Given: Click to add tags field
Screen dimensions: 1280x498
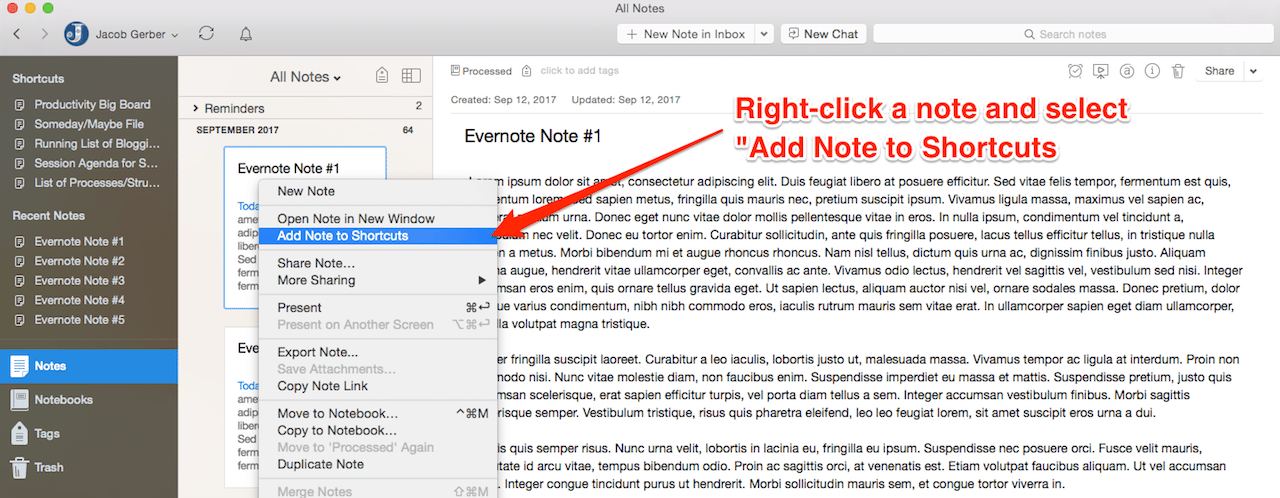Looking at the screenshot, I should pyautogui.click(x=580, y=71).
